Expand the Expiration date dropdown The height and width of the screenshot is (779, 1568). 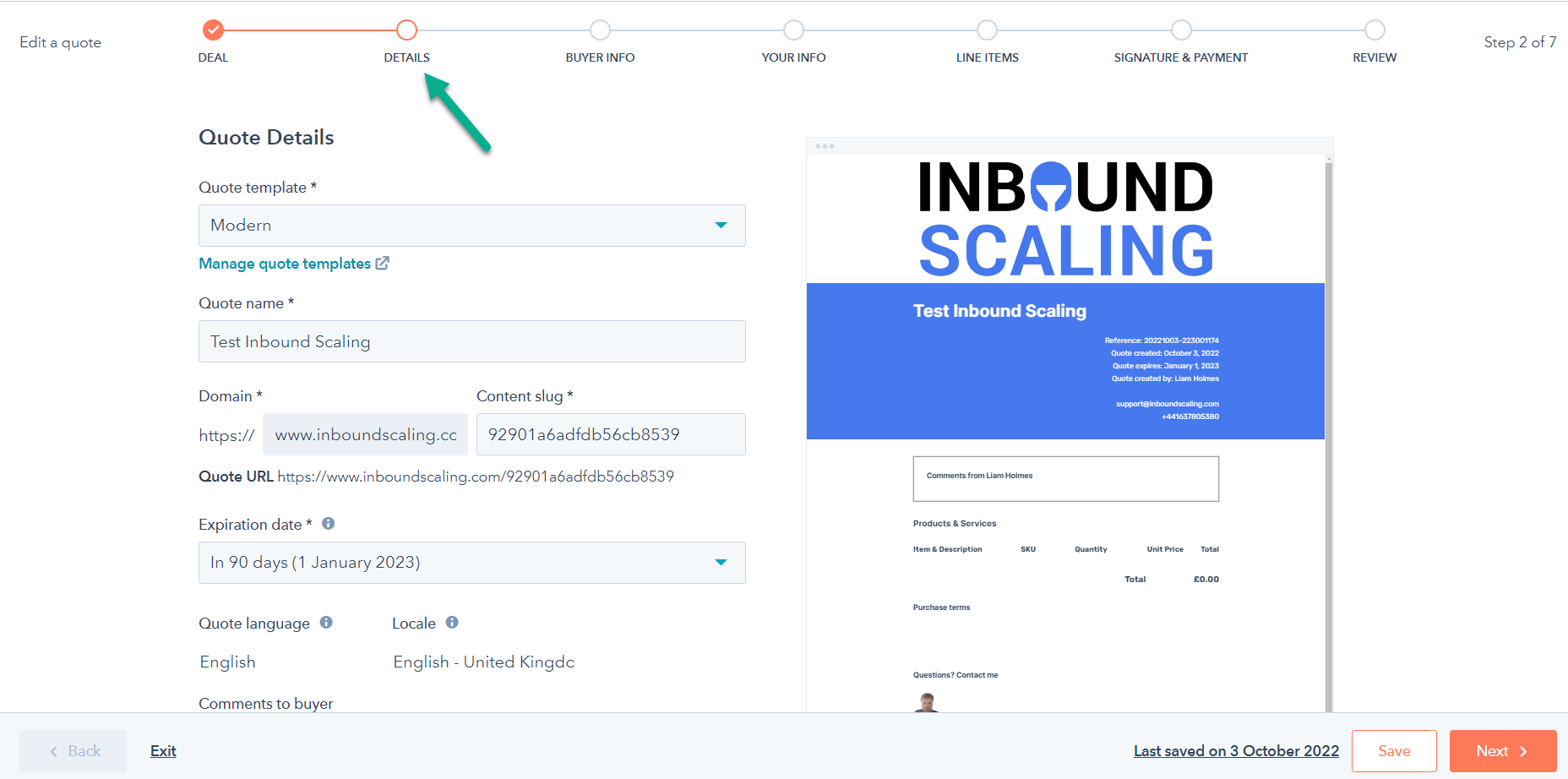471,563
